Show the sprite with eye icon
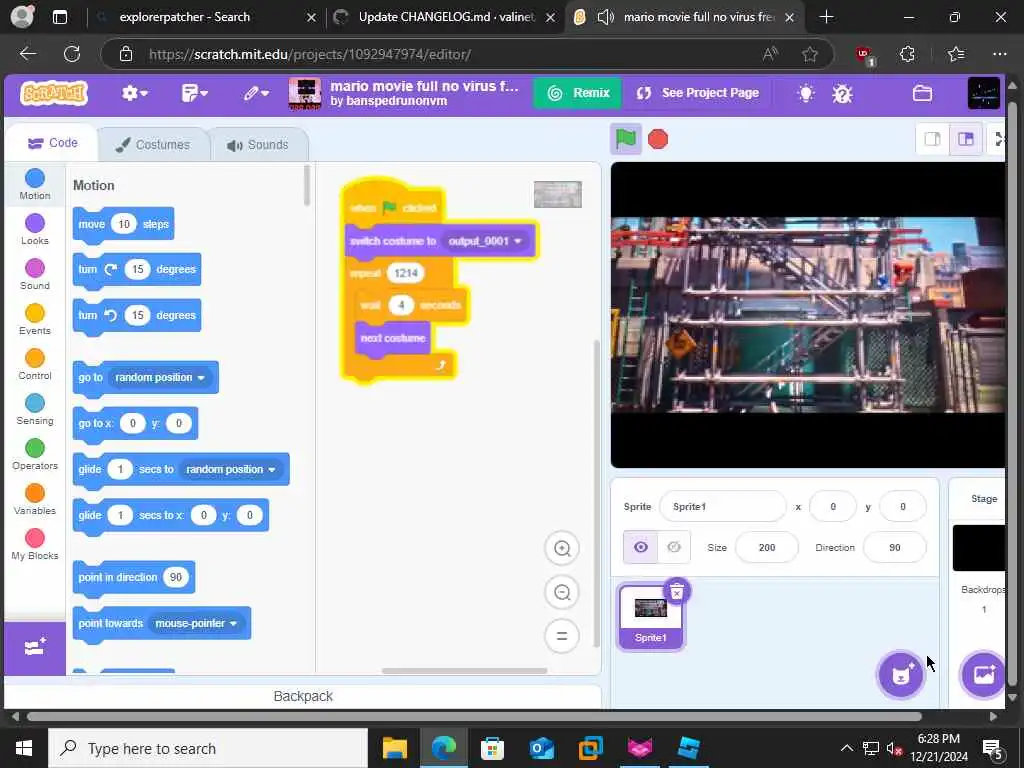Image resolution: width=1024 pixels, height=768 pixels. click(641, 547)
